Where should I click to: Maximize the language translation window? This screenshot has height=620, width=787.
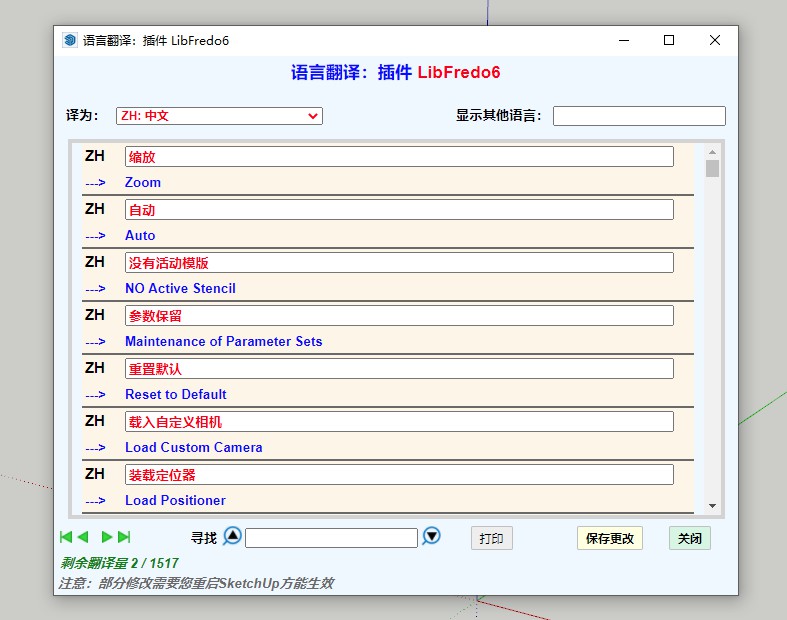(x=669, y=41)
